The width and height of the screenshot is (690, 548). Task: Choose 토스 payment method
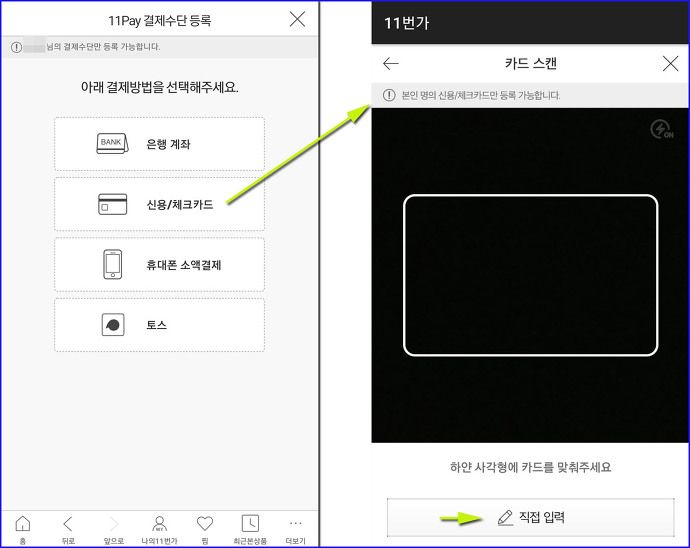(159, 325)
